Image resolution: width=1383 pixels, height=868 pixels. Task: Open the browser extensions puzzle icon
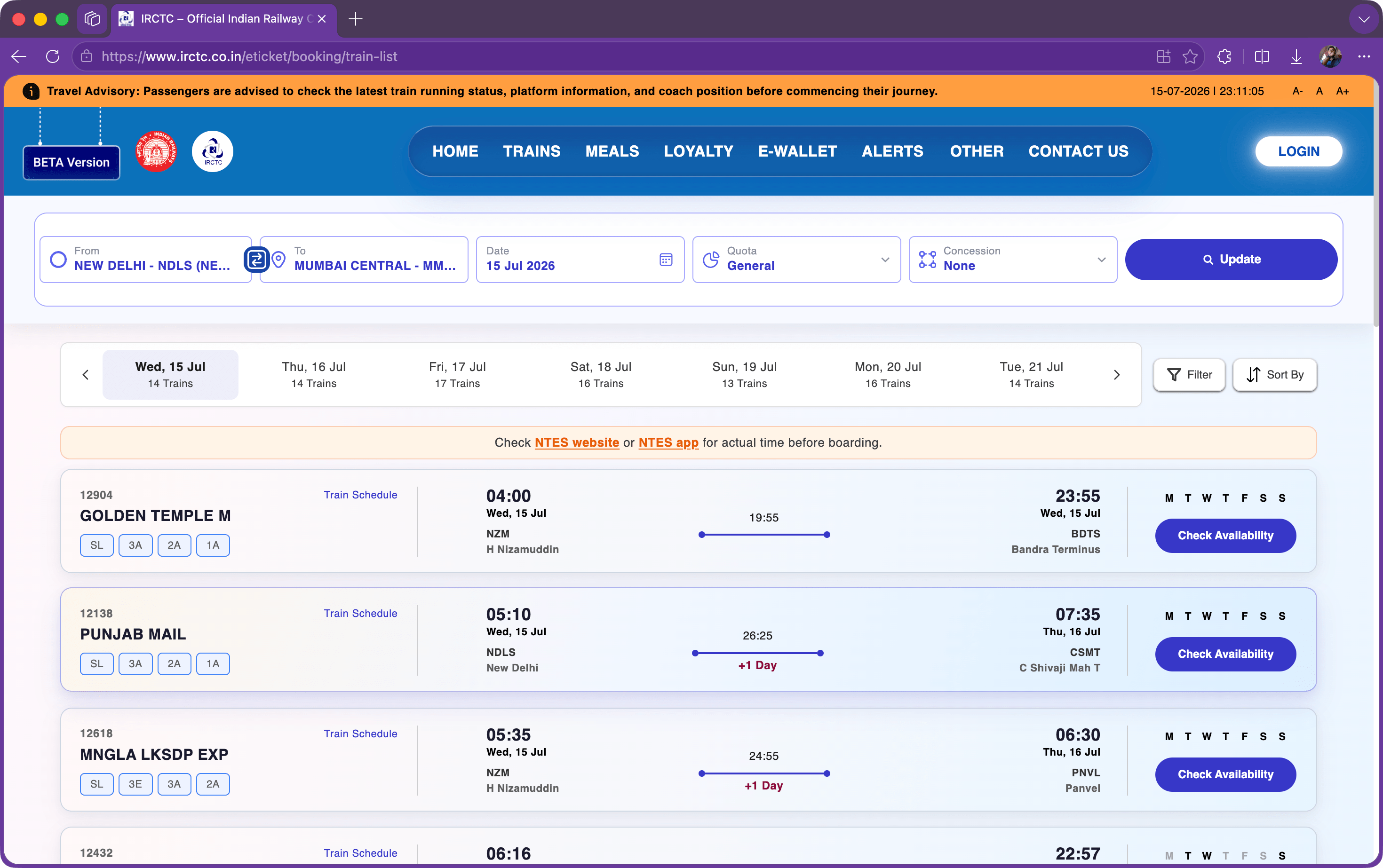pyautogui.click(x=1224, y=56)
